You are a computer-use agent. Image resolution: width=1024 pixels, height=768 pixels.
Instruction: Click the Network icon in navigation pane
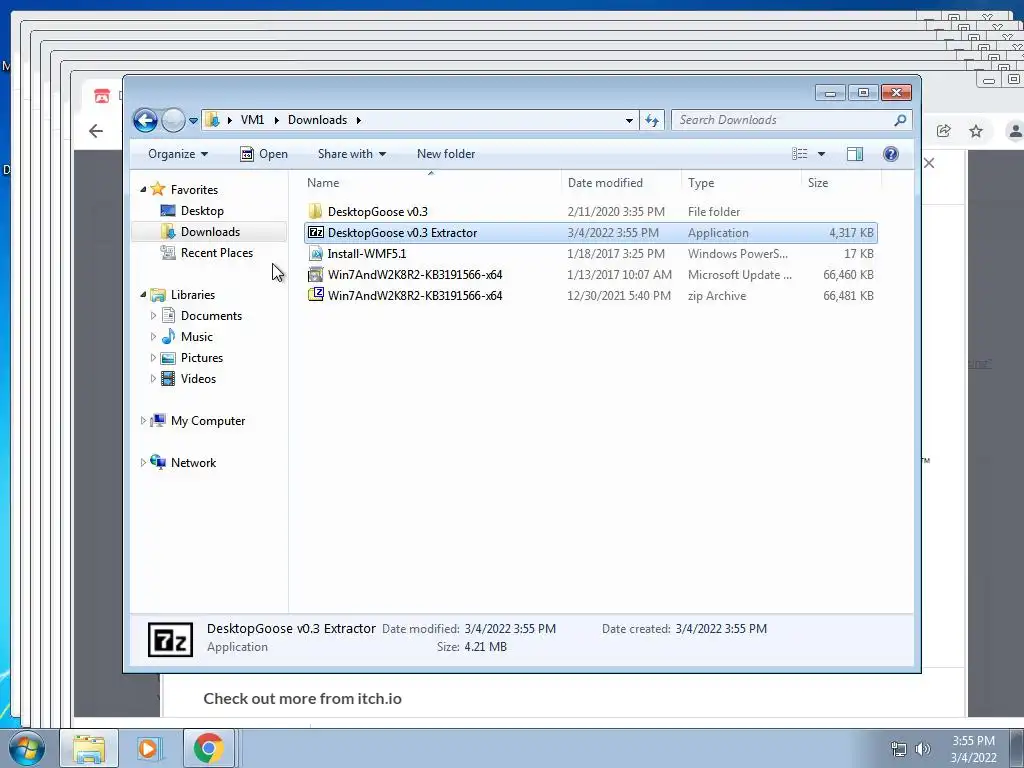tap(157, 462)
